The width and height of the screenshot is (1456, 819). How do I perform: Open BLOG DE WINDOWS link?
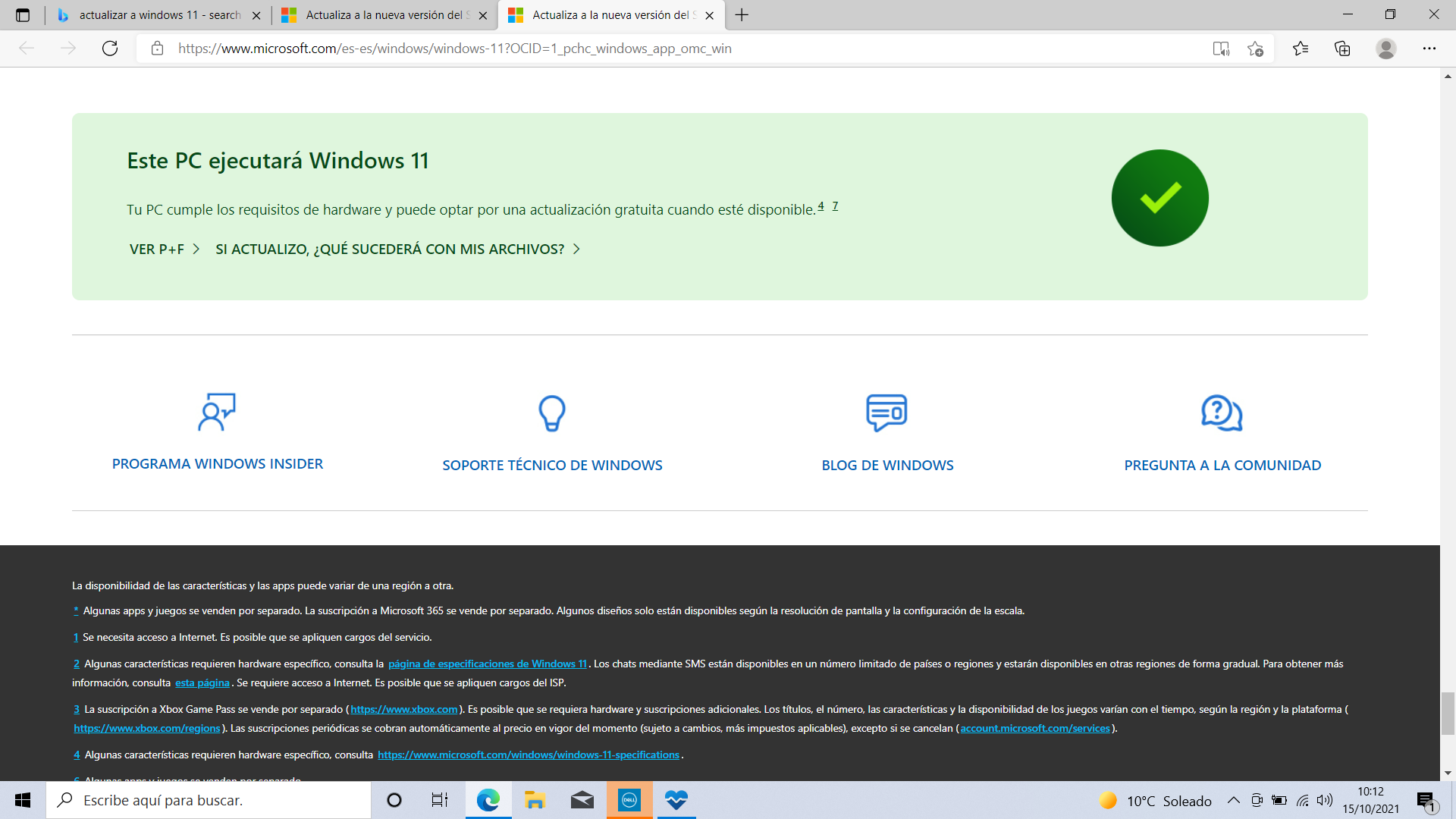coord(887,465)
